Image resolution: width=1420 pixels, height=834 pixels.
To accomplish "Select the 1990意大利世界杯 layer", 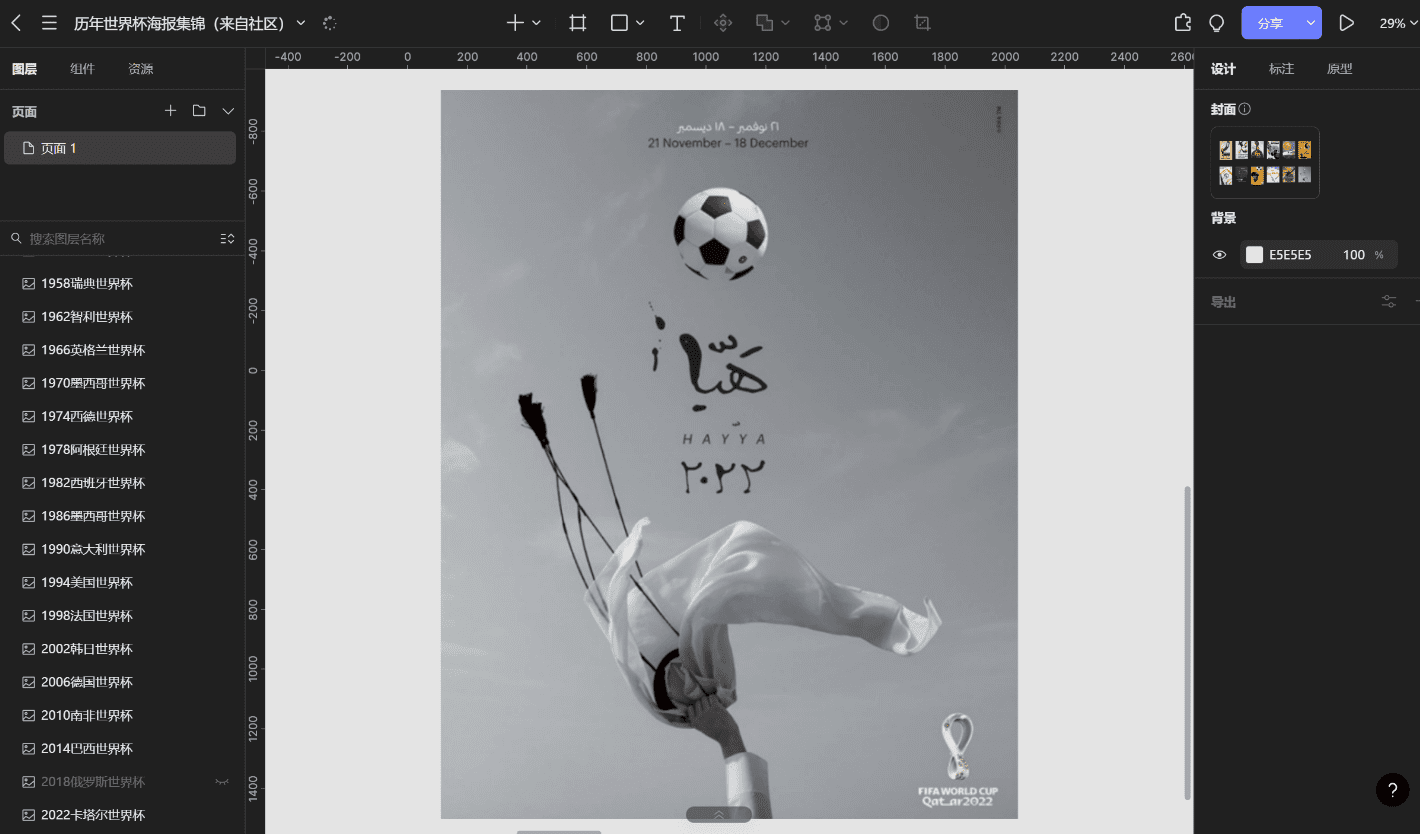I will pyautogui.click(x=122, y=549).
